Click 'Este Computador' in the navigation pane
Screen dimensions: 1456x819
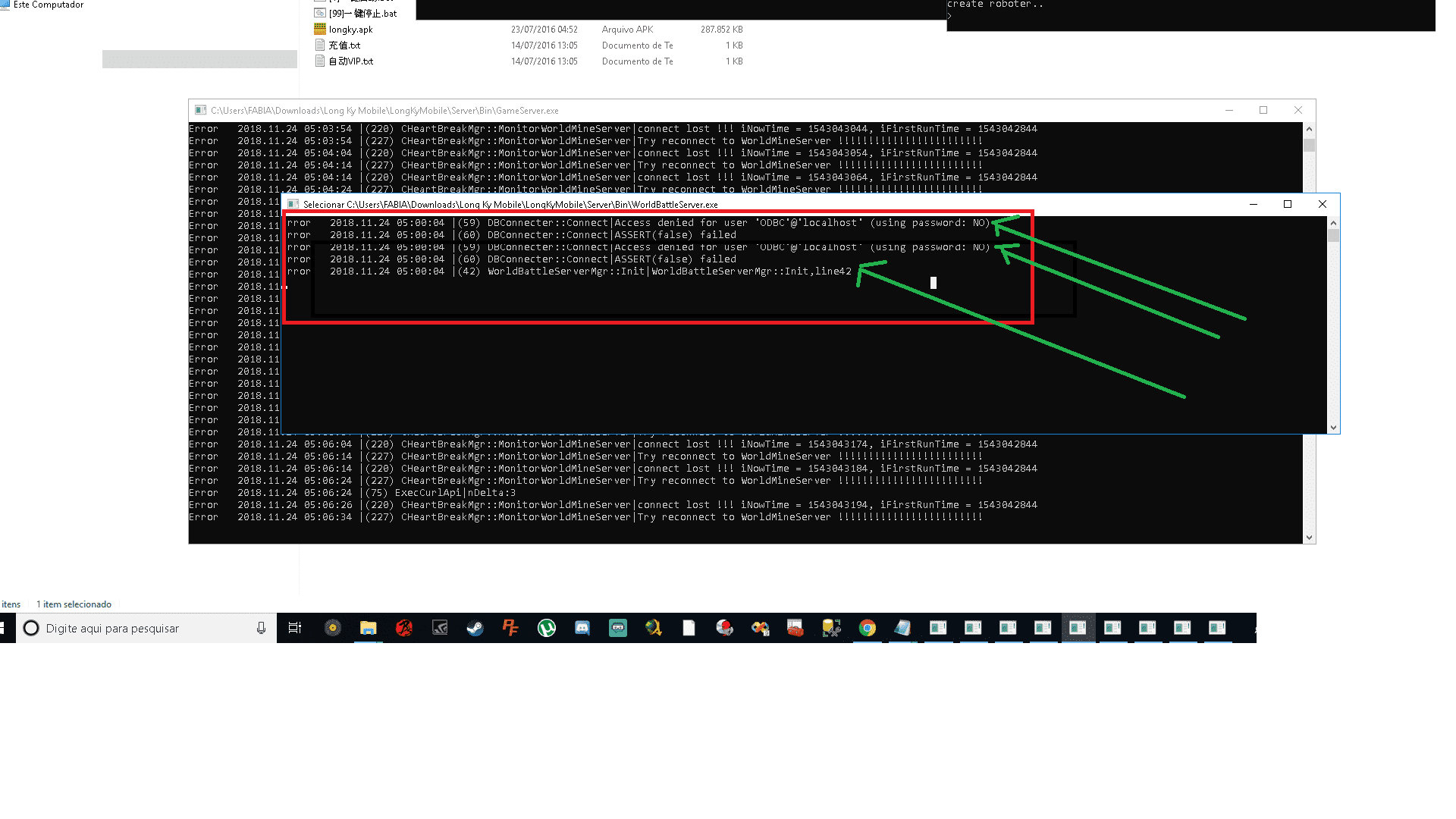tap(49, 5)
